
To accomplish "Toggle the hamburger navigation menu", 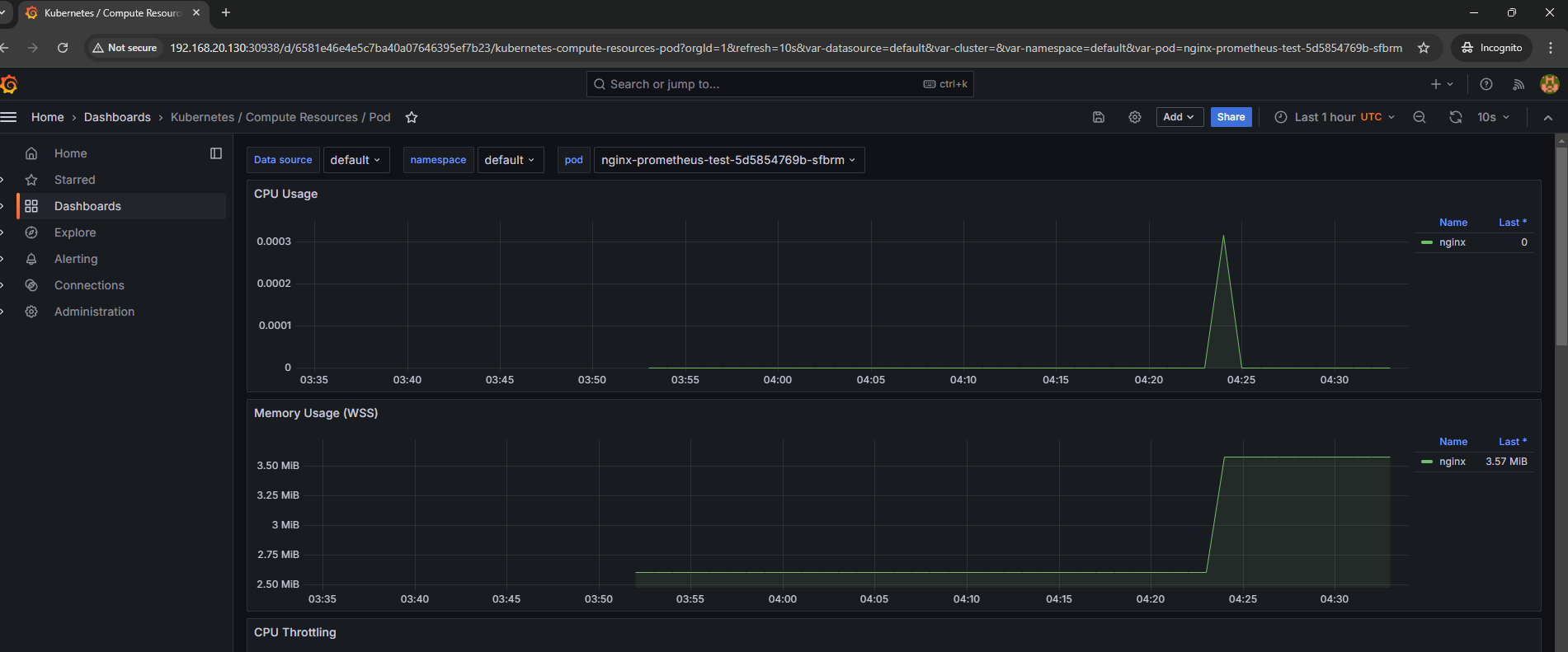I will (x=9, y=117).
